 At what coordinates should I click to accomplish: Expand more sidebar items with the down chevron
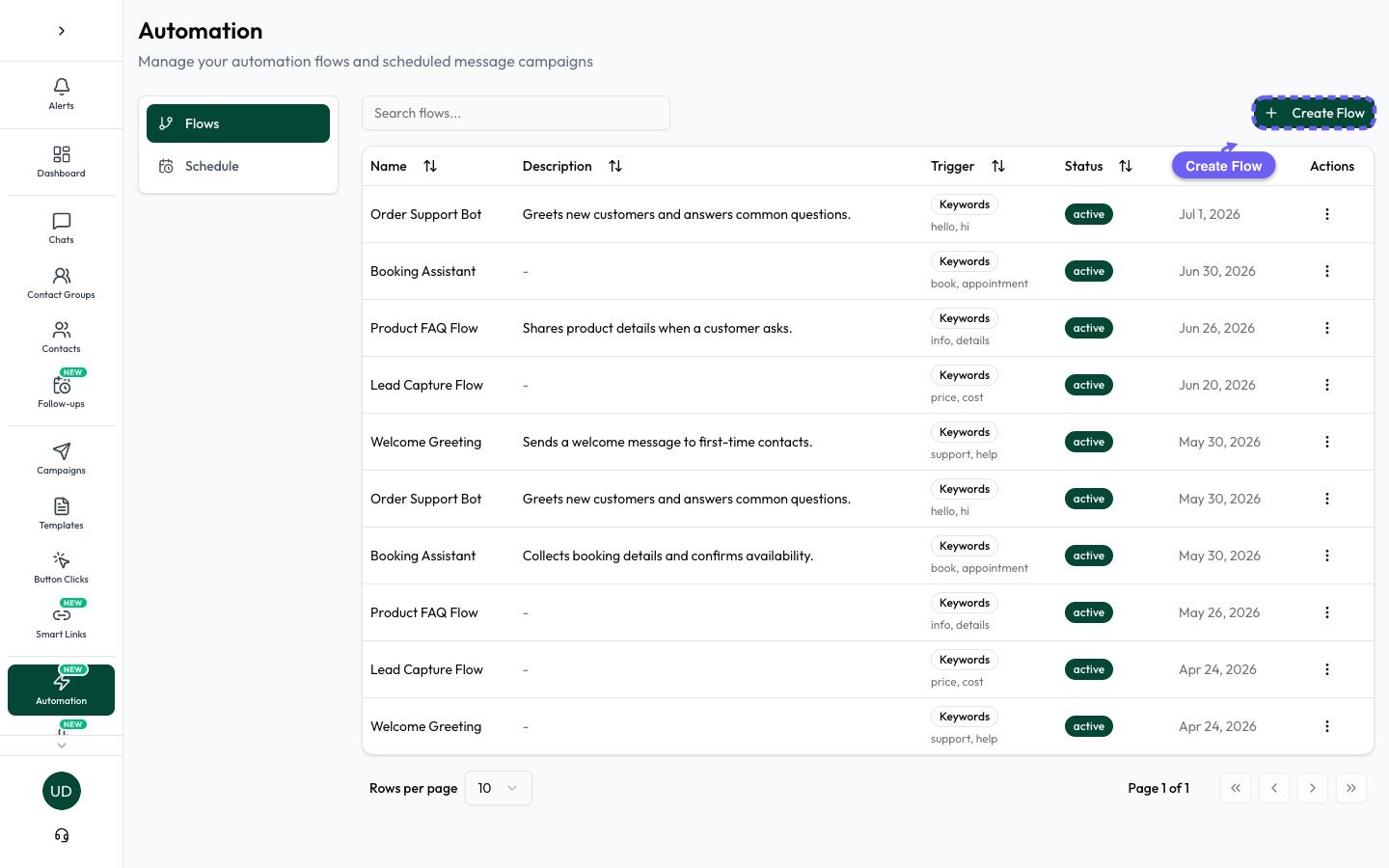[62, 745]
